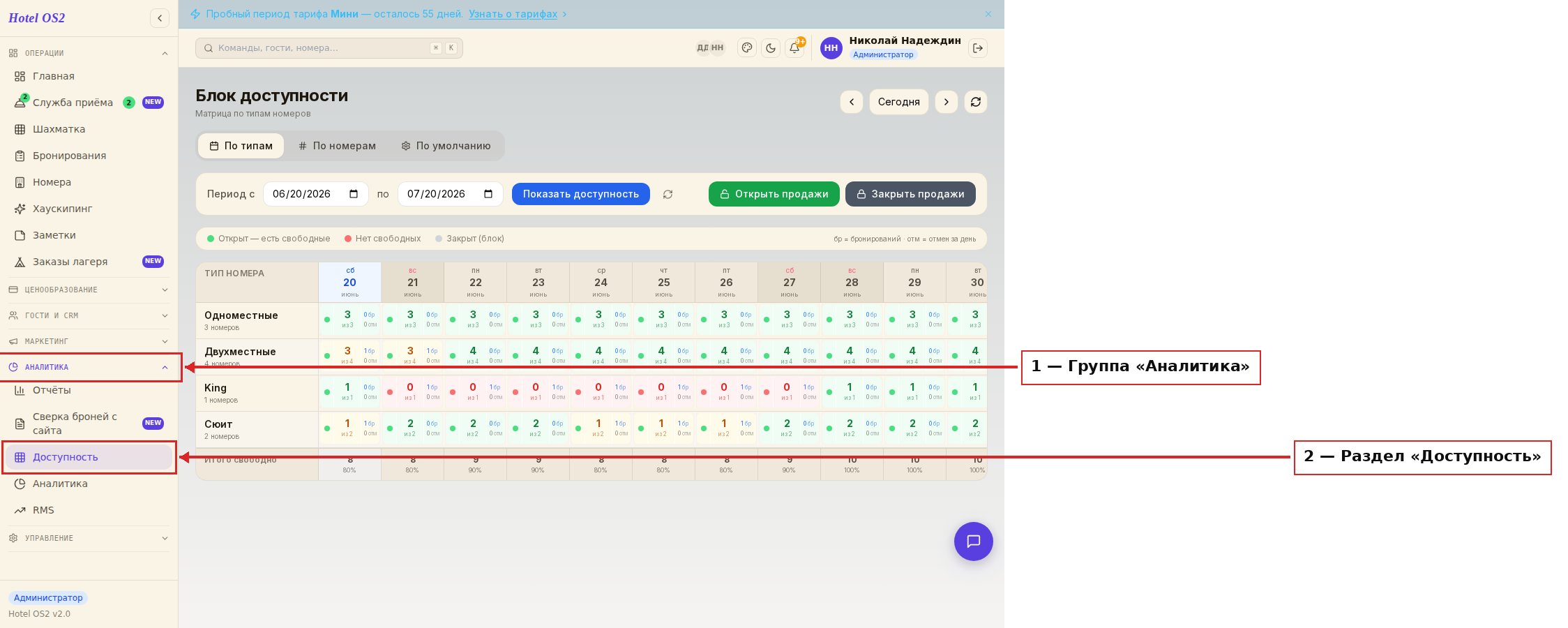Go to Шахматка view
The width and height of the screenshot is (1568, 628).
click(89, 129)
